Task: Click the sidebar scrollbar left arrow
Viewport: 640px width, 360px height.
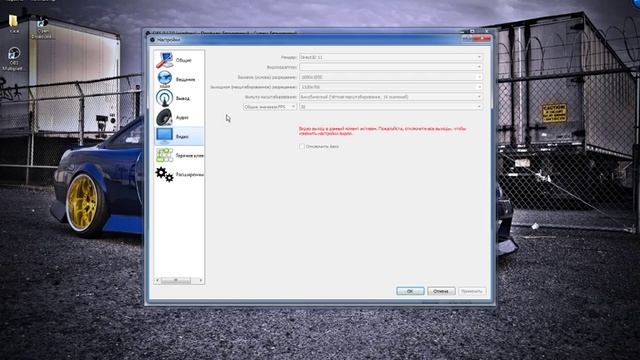Action: click(158, 280)
